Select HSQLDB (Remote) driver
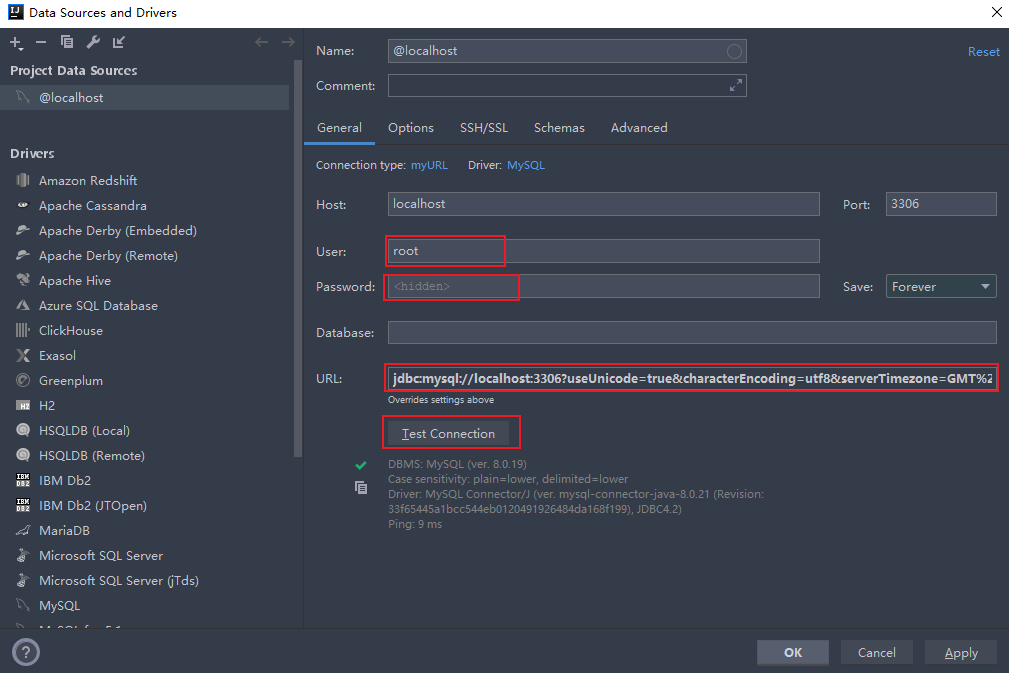The width and height of the screenshot is (1009, 673). point(92,456)
